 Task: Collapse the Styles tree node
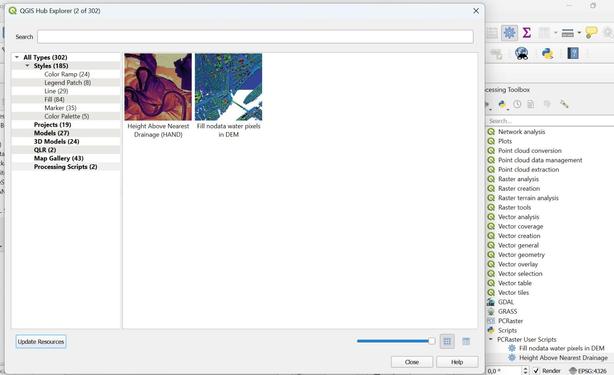coord(27,66)
